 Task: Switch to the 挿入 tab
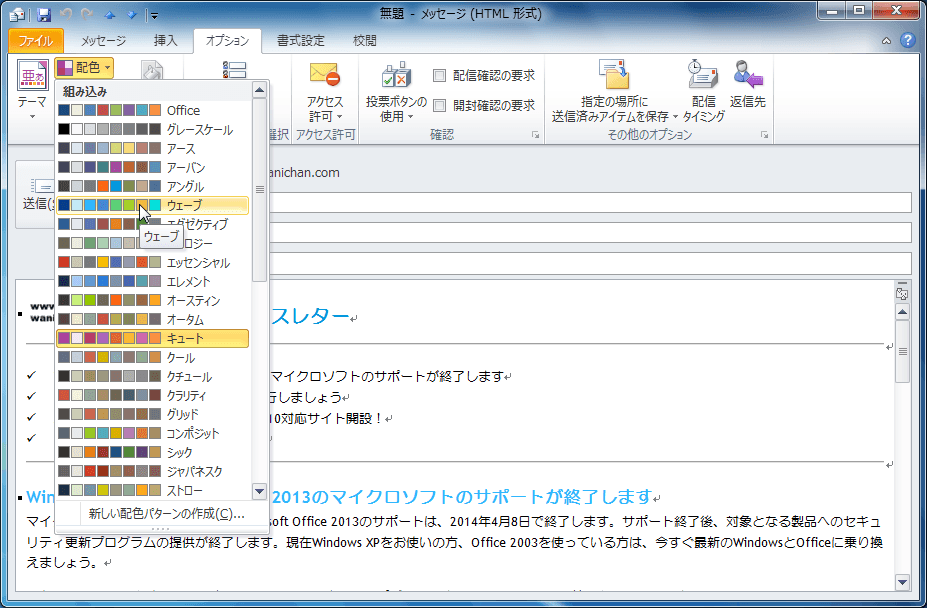(166, 40)
